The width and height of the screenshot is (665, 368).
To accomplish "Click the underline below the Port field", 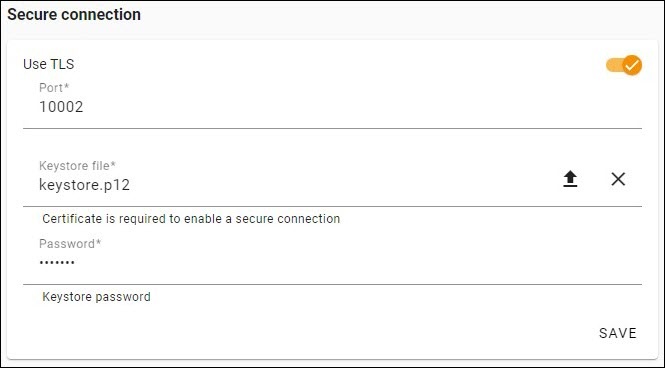I will pos(332,128).
